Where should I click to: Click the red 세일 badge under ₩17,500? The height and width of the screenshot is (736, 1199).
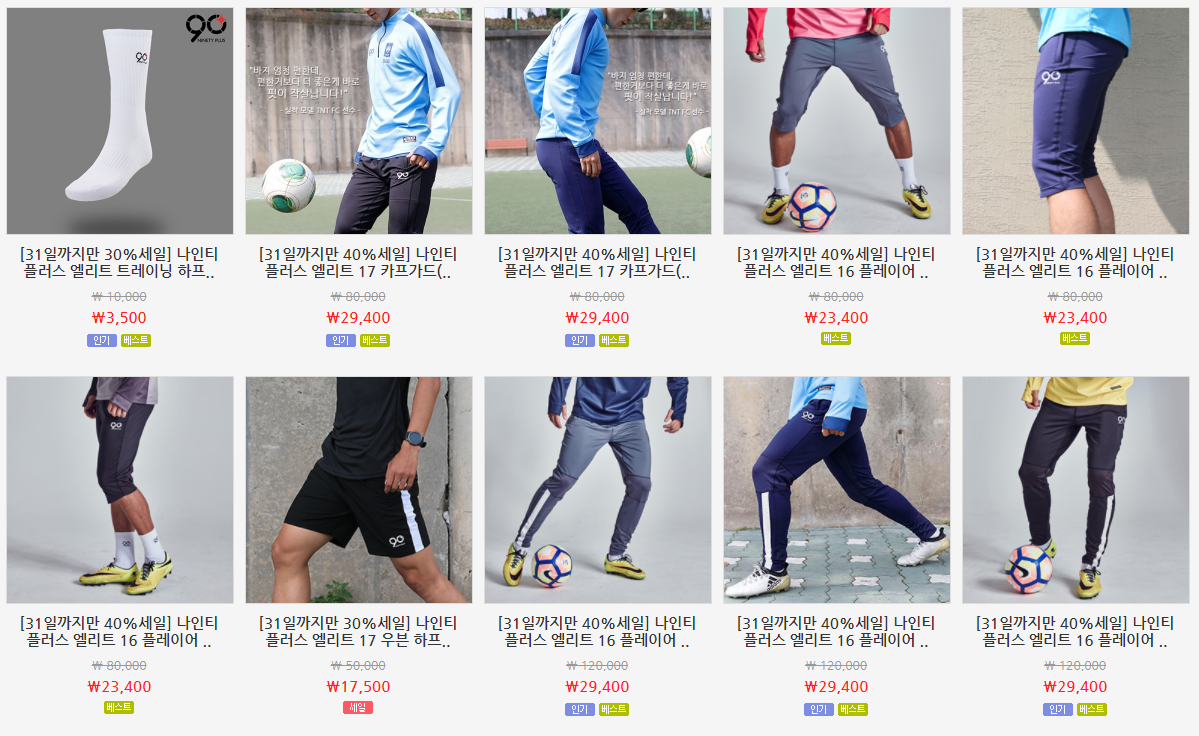tap(358, 708)
